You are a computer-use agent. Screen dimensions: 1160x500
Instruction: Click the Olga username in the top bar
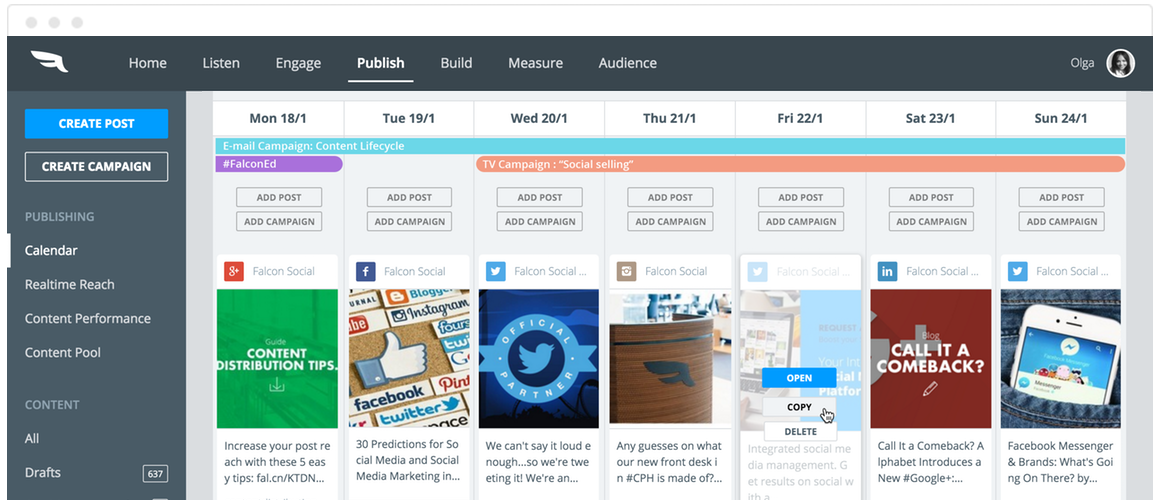pyautogui.click(x=1082, y=64)
